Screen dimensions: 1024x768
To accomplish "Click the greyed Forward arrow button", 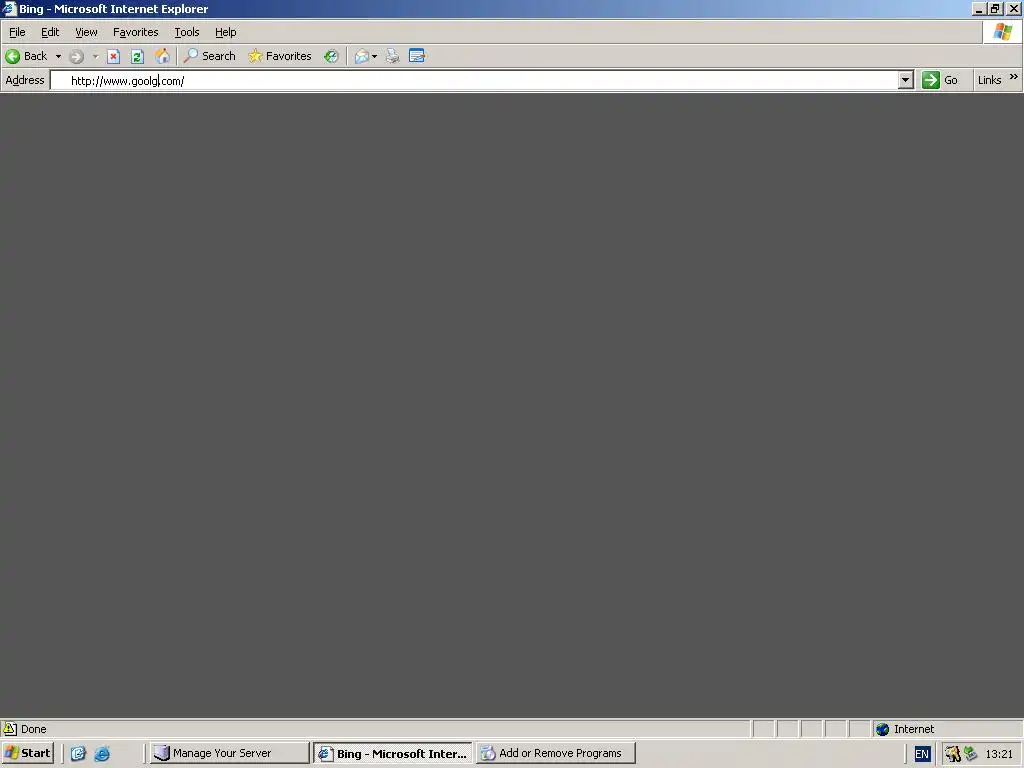I will coord(76,56).
